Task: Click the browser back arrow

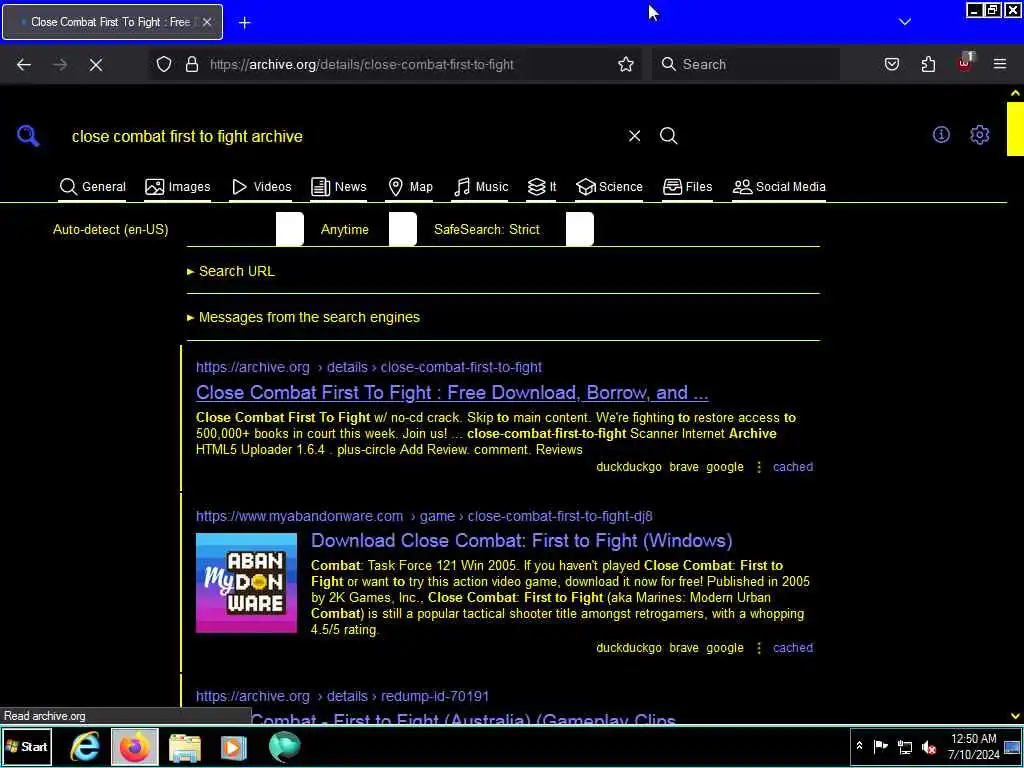Action: point(24,64)
